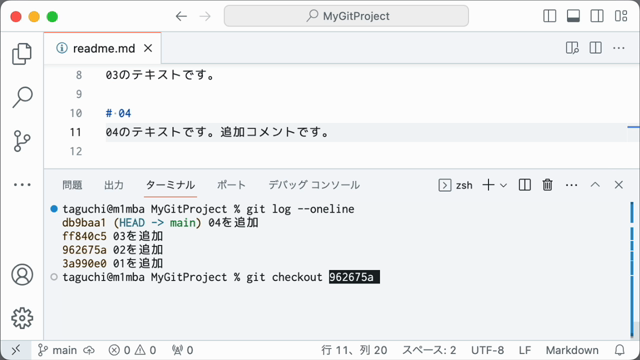Switch to the ターミナル panel tab
The image size is (640, 360).
pos(171,185)
